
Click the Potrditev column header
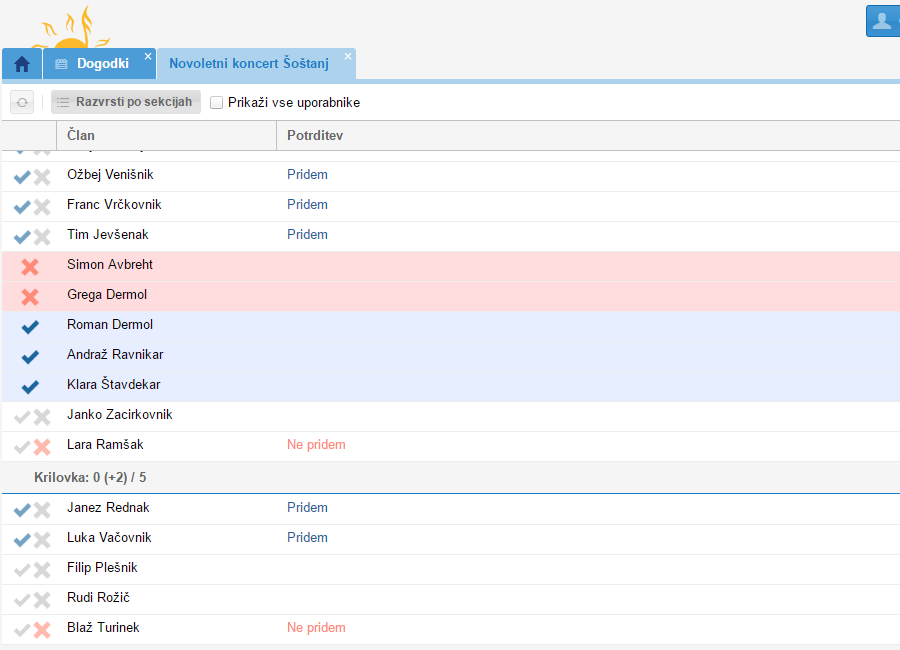click(315, 135)
